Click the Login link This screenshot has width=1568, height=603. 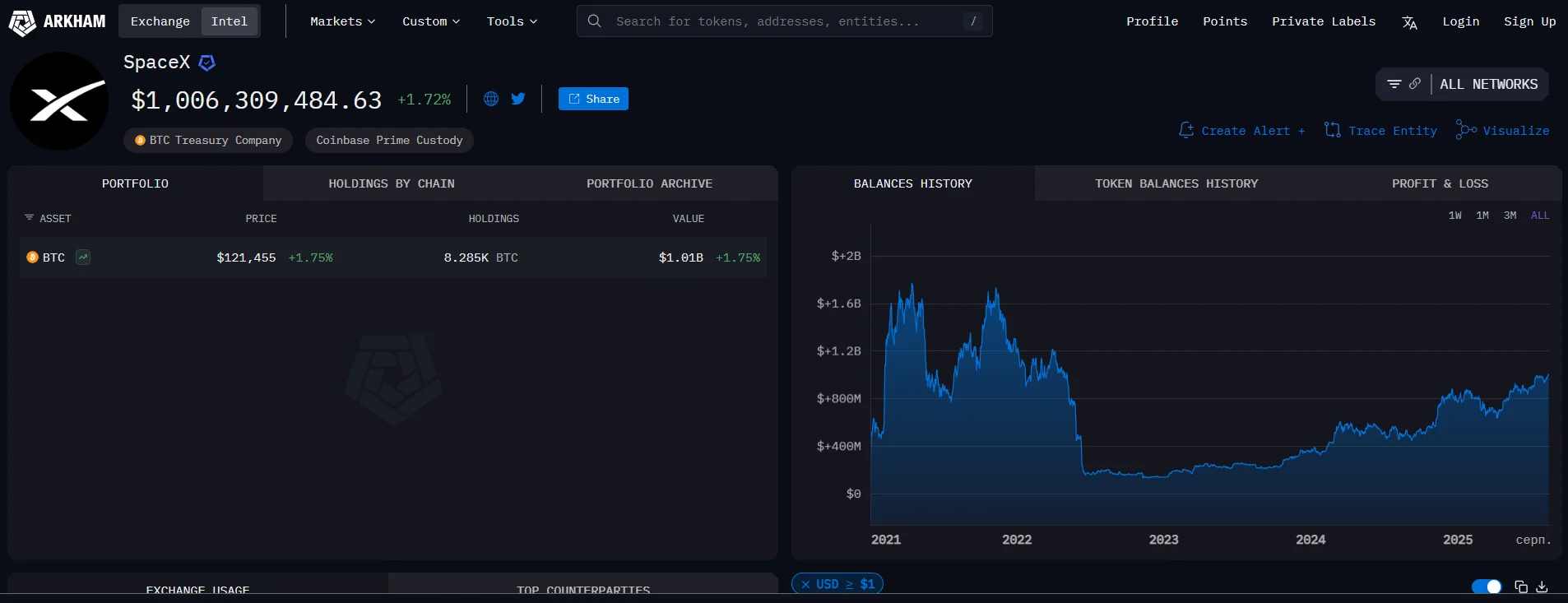tap(1460, 21)
